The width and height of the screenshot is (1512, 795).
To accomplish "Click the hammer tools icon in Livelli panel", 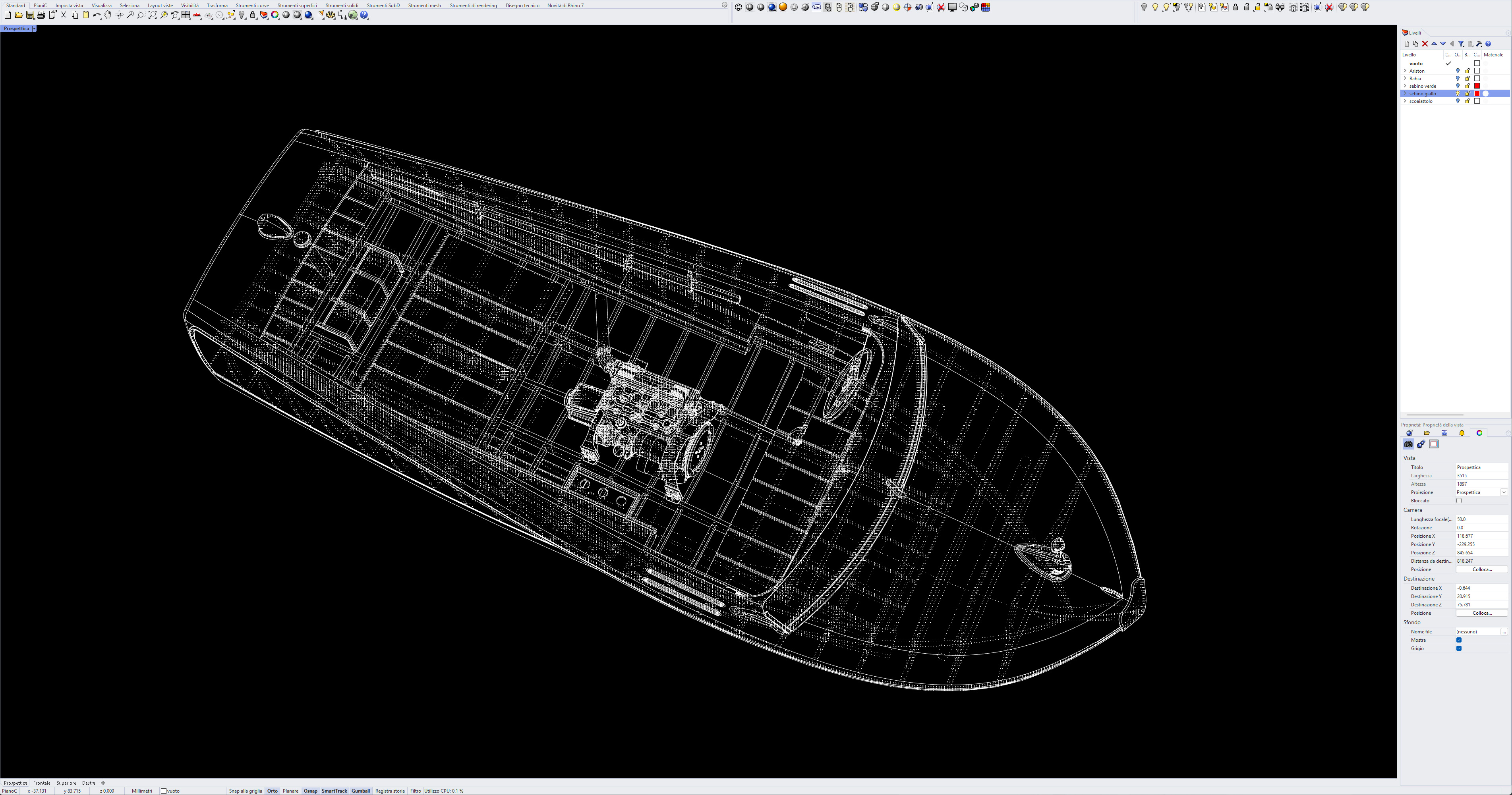I will tap(1479, 44).
